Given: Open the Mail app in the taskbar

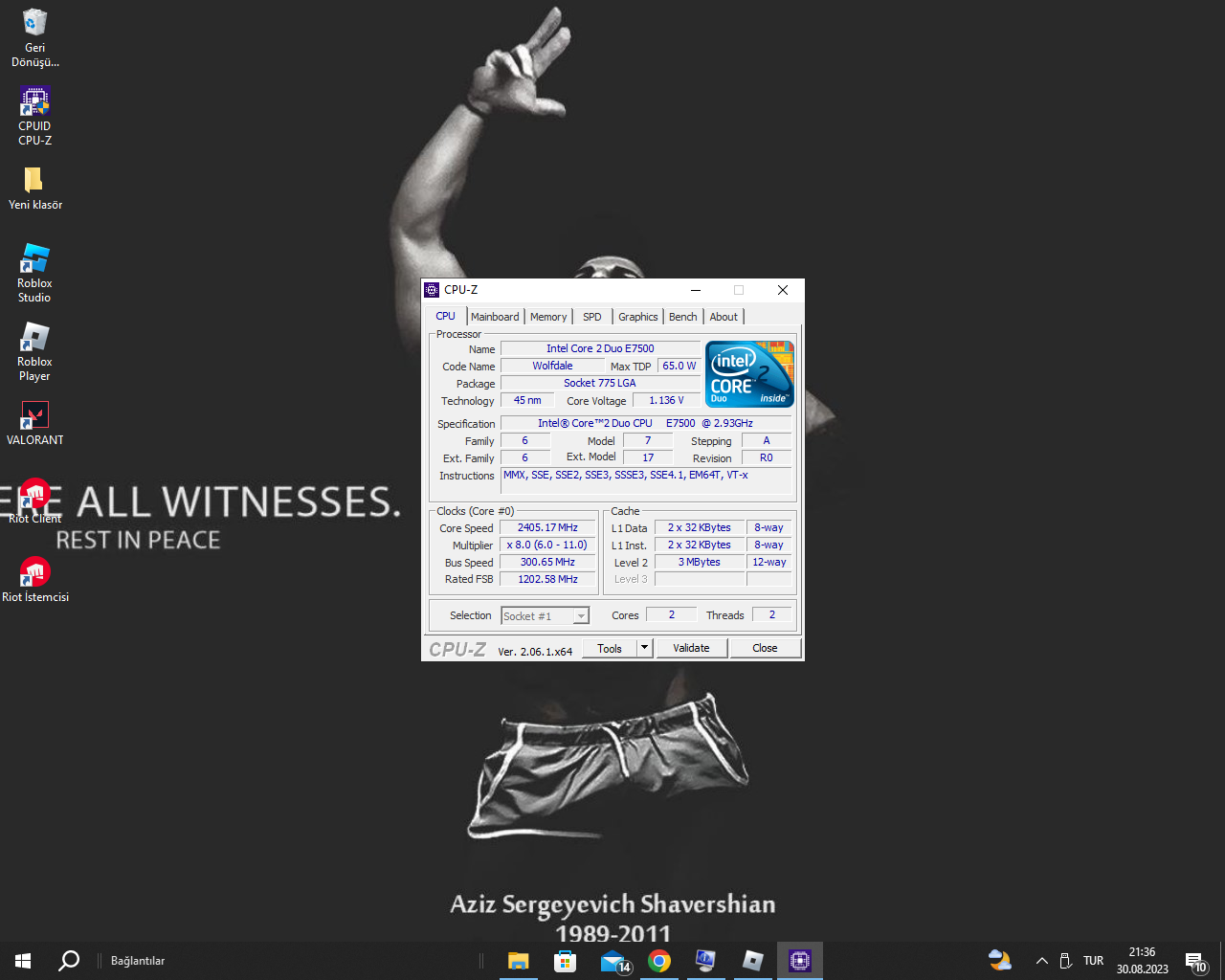Looking at the screenshot, I should pos(612,961).
